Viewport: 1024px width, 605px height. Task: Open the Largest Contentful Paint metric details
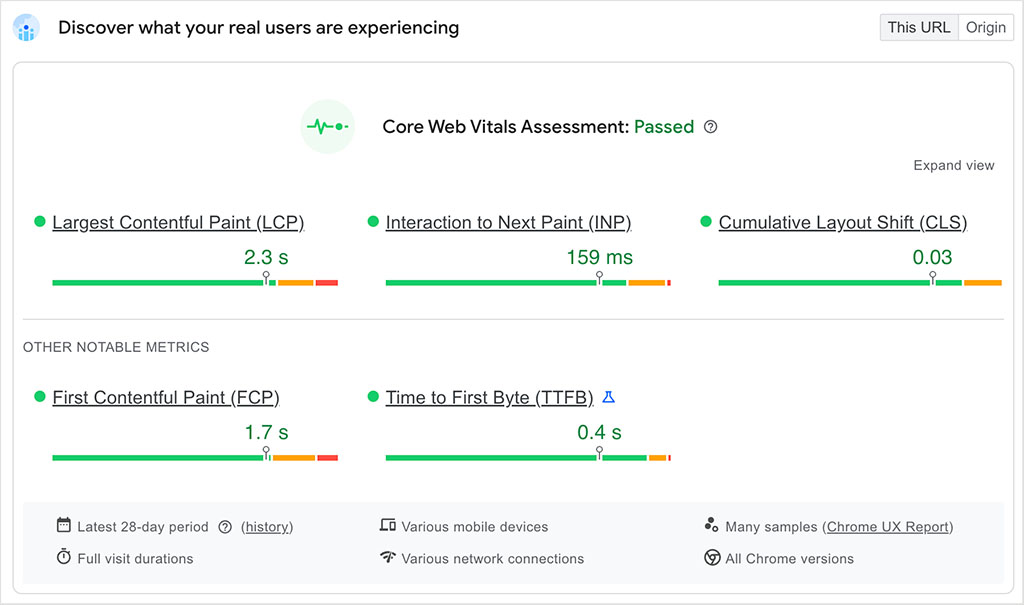click(178, 222)
